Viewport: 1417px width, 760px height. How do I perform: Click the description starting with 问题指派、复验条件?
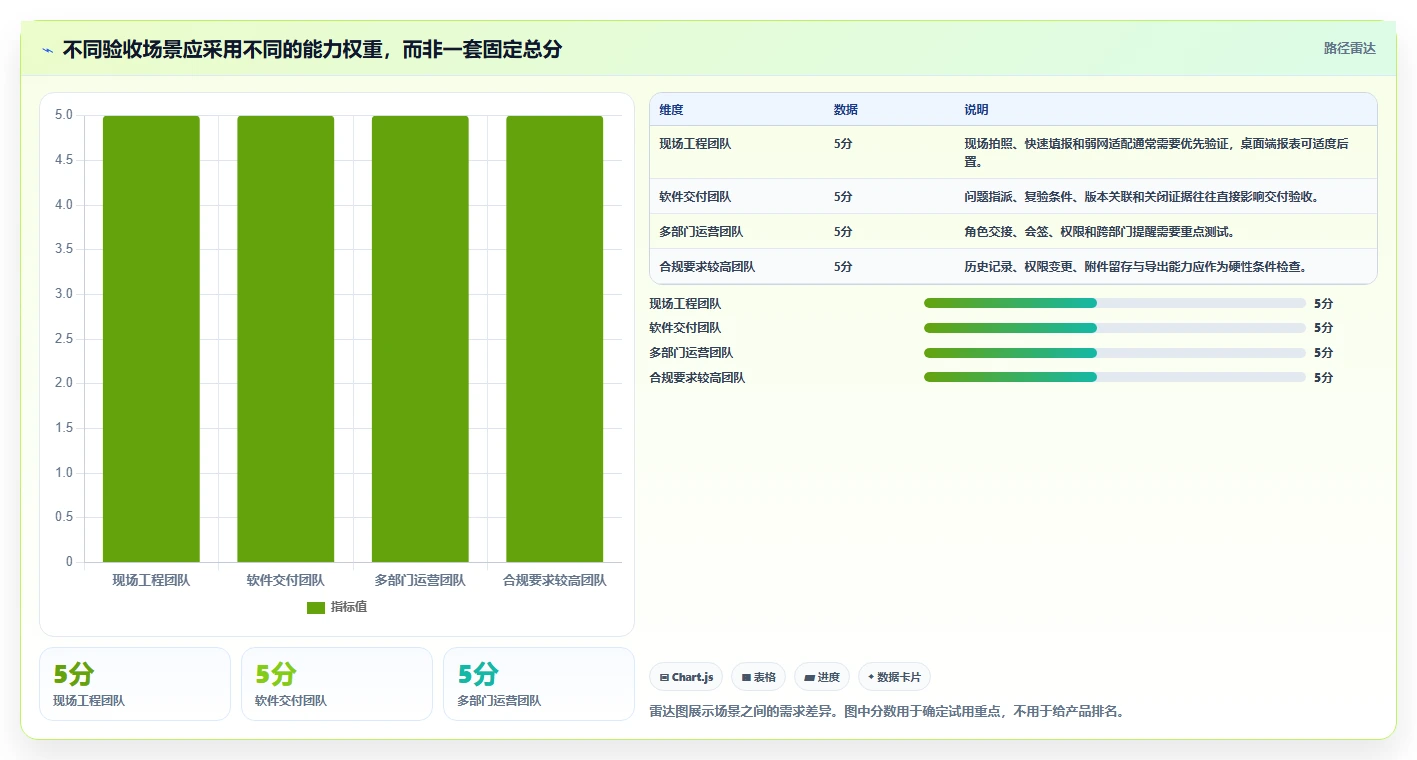tap(1142, 197)
